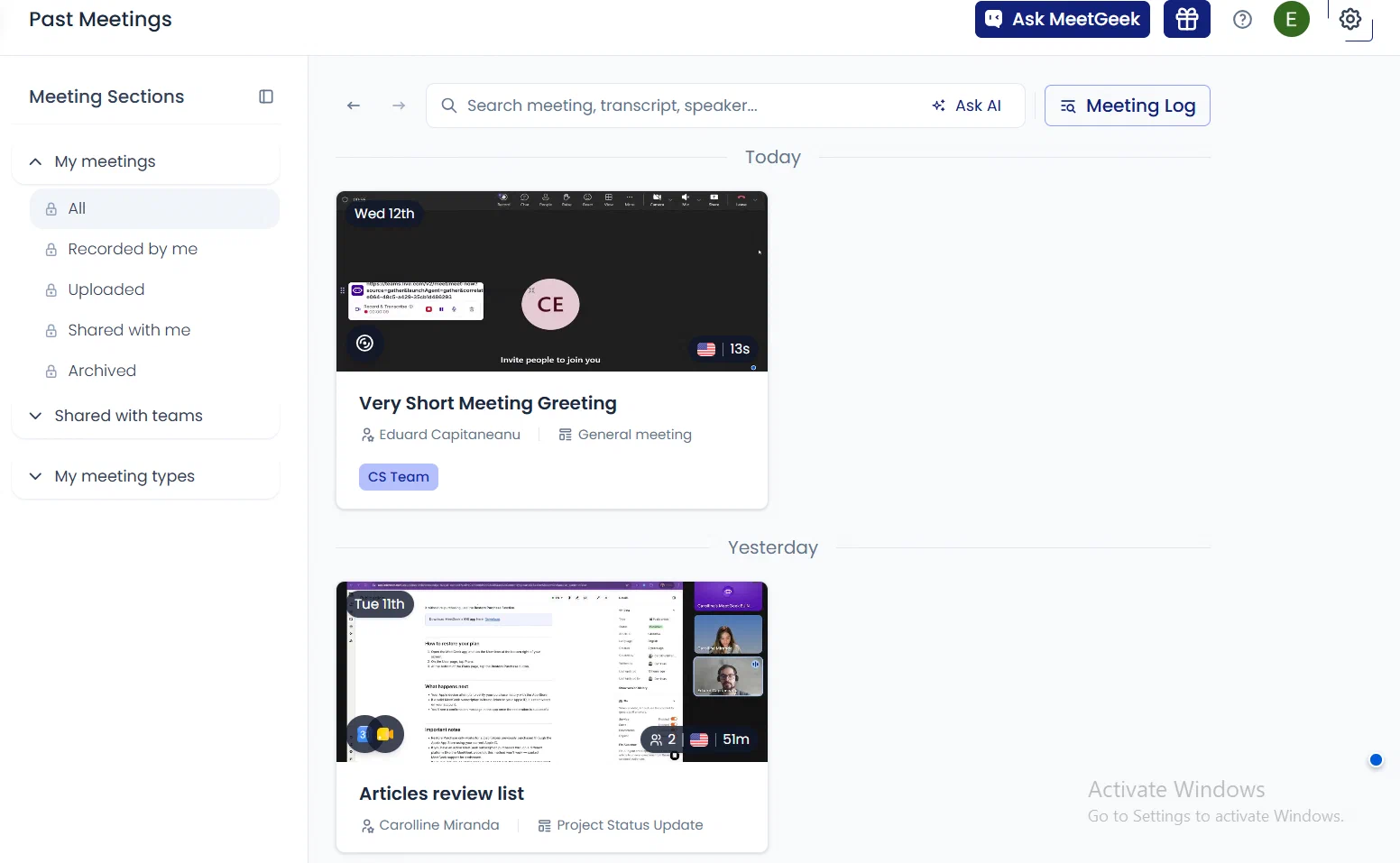Screen dimensions: 1400x863
Task: Click the 51m duration label
Action: point(736,739)
